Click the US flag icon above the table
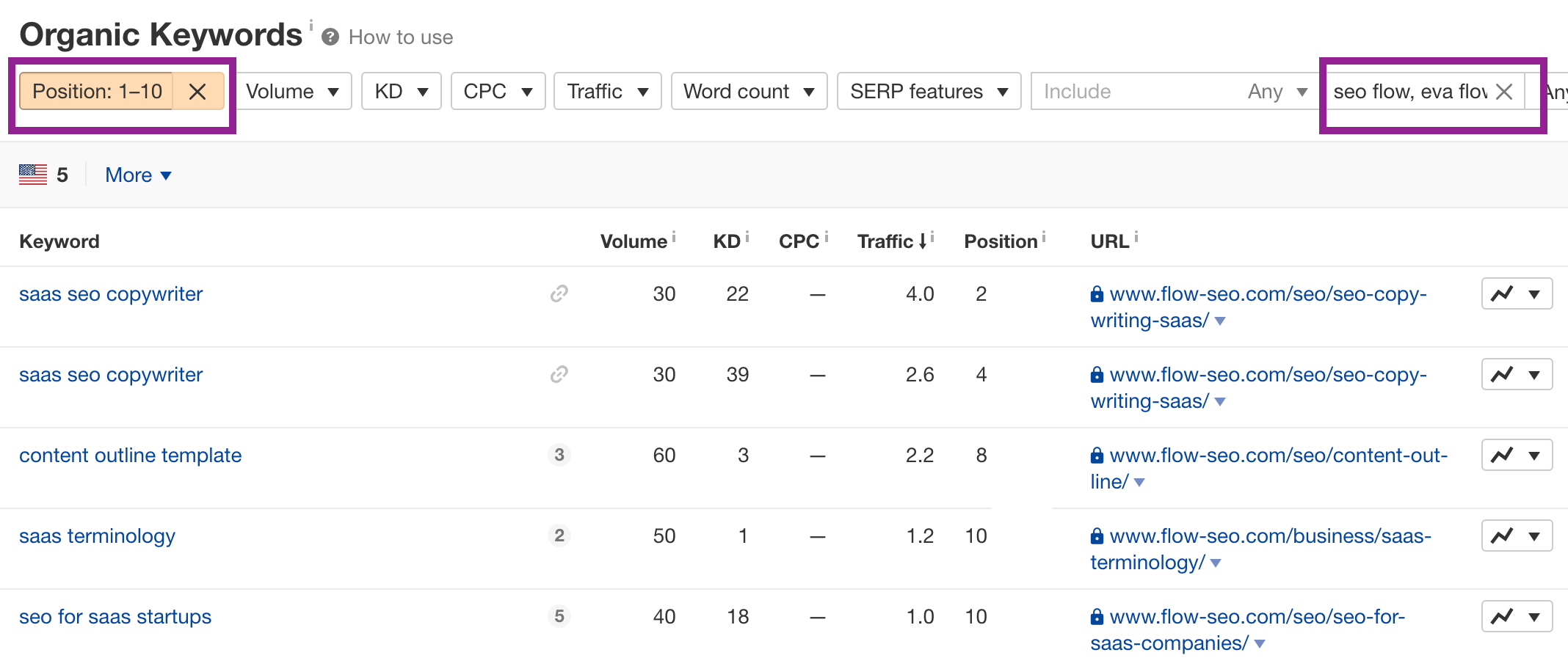The image size is (1568, 669). pyautogui.click(x=32, y=175)
